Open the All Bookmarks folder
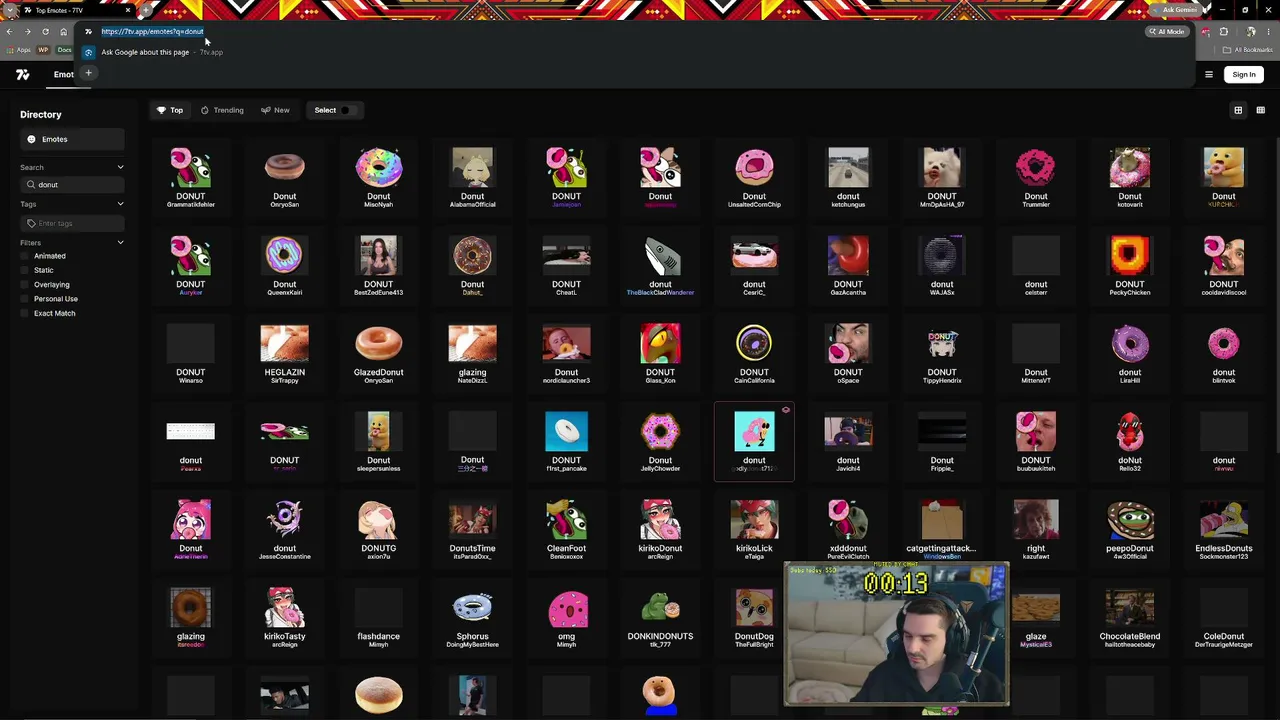This screenshot has width=1280, height=720. pyautogui.click(x=1249, y=50)
